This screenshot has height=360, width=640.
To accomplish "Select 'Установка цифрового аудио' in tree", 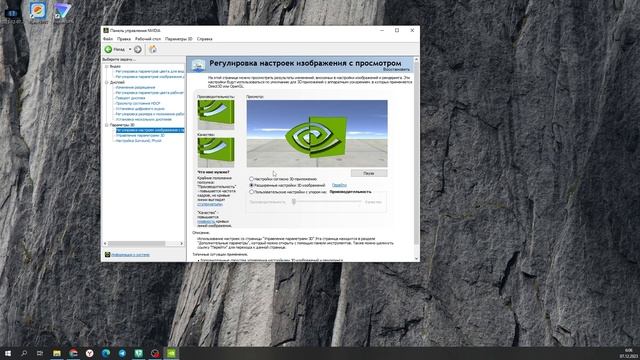I will [140, 109].
